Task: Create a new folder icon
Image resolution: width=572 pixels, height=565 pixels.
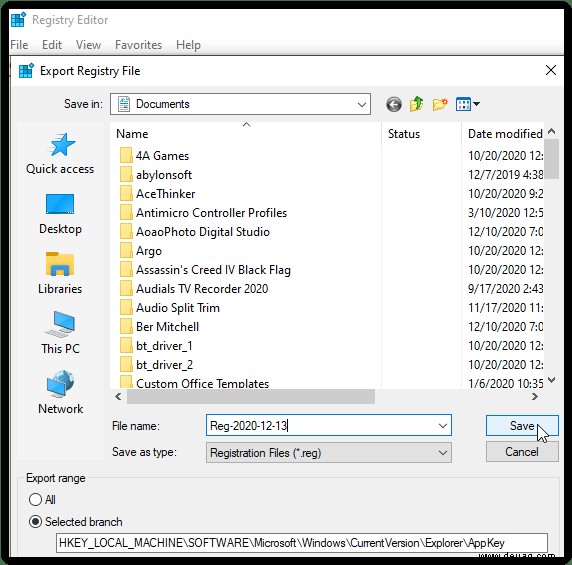Action: click(x=440, y=104)
